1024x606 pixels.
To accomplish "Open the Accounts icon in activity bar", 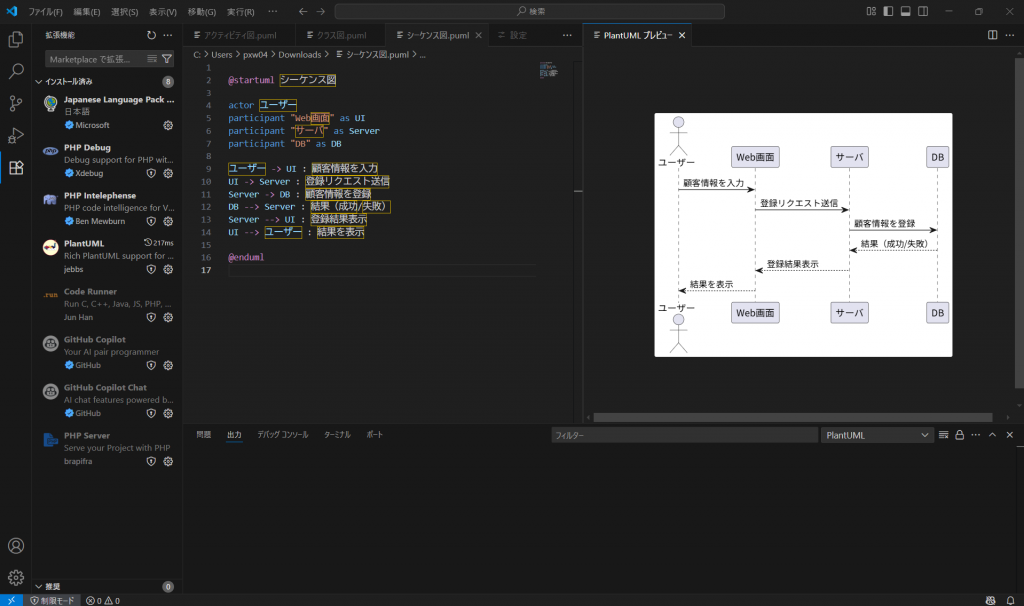I will [16, 546].
